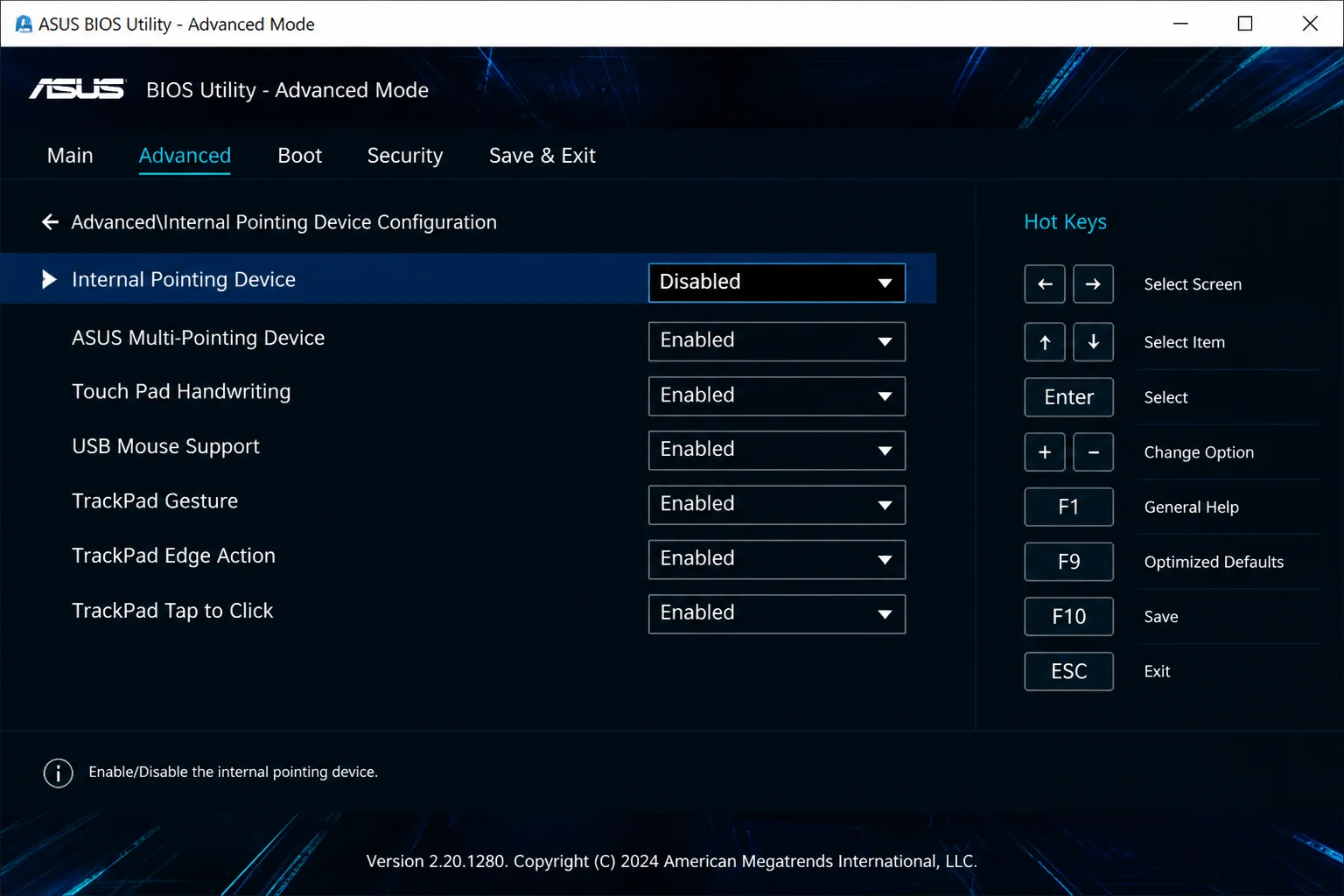Click the Enter hot key button
Viewport: 1344px width, 896px height.
(x=1068, y=397)
